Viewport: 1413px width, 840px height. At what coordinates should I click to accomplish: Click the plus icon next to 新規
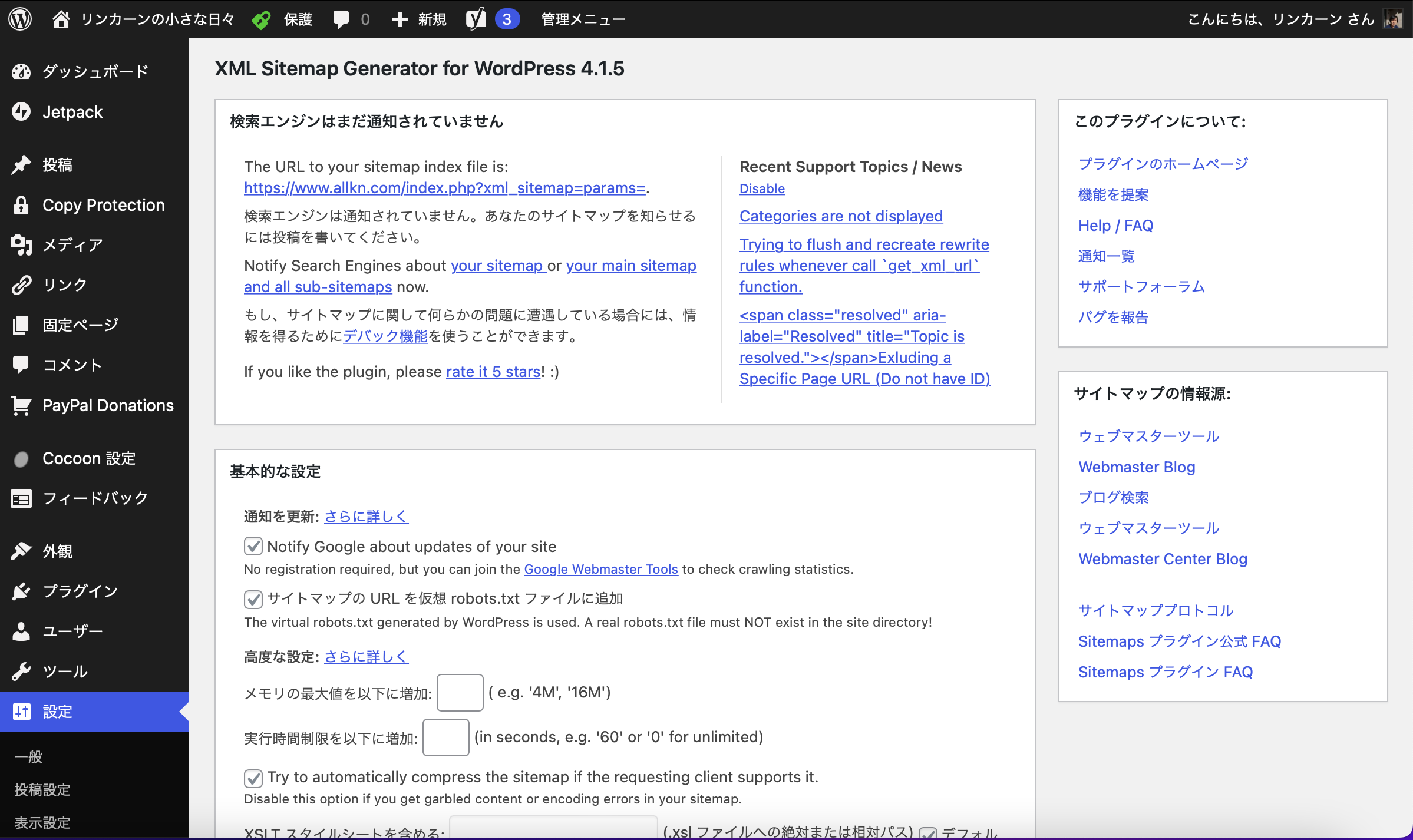click(x=400, y=19)
